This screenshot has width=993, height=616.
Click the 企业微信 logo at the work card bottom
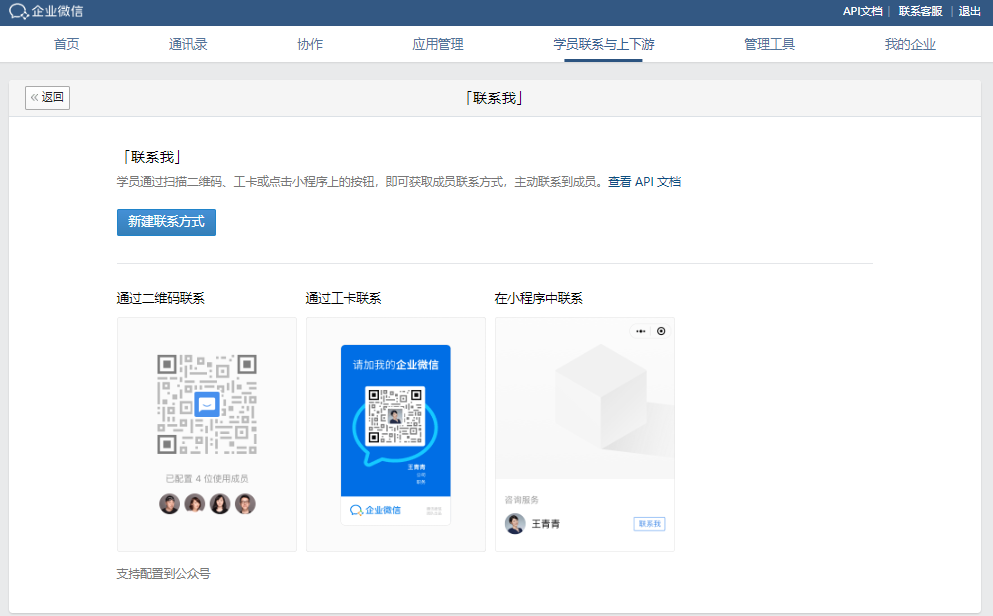coord(376,510)
